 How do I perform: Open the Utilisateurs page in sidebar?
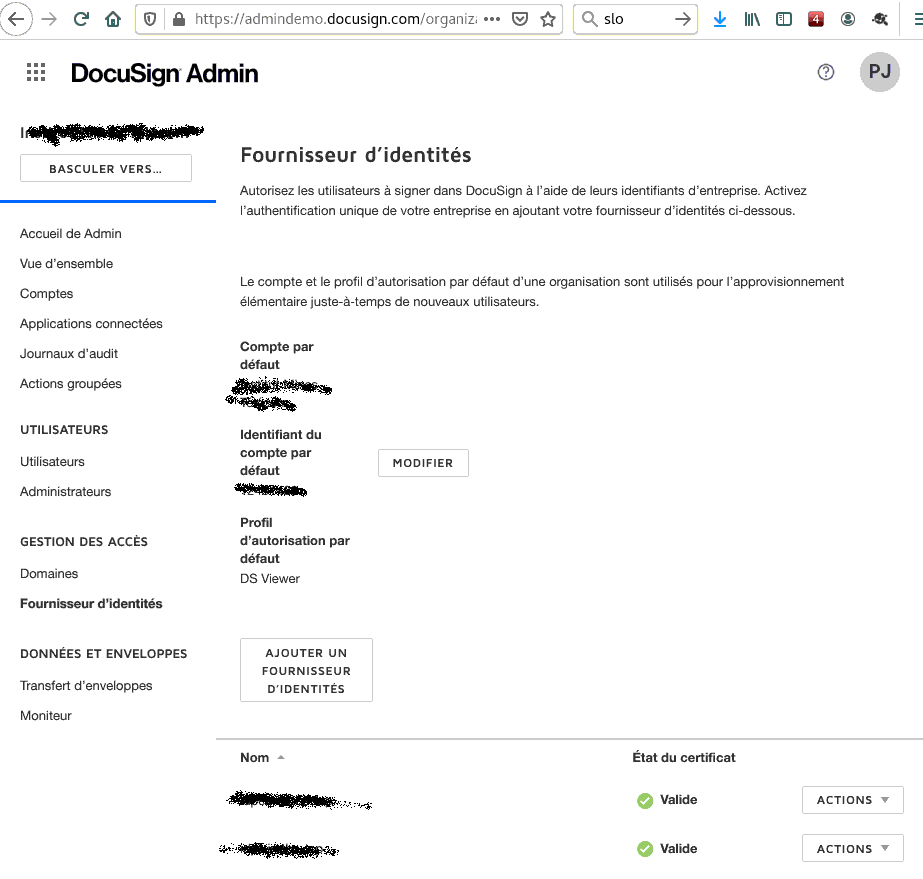click(52, 462)
